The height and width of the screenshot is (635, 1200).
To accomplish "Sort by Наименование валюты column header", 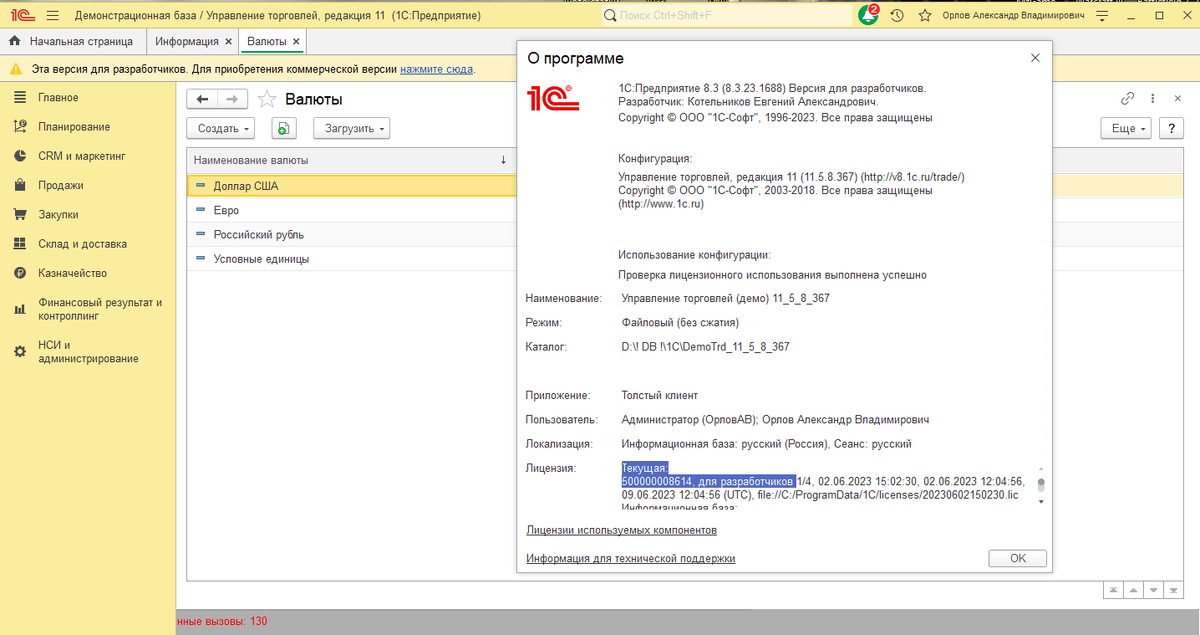I will coord(350,160).
